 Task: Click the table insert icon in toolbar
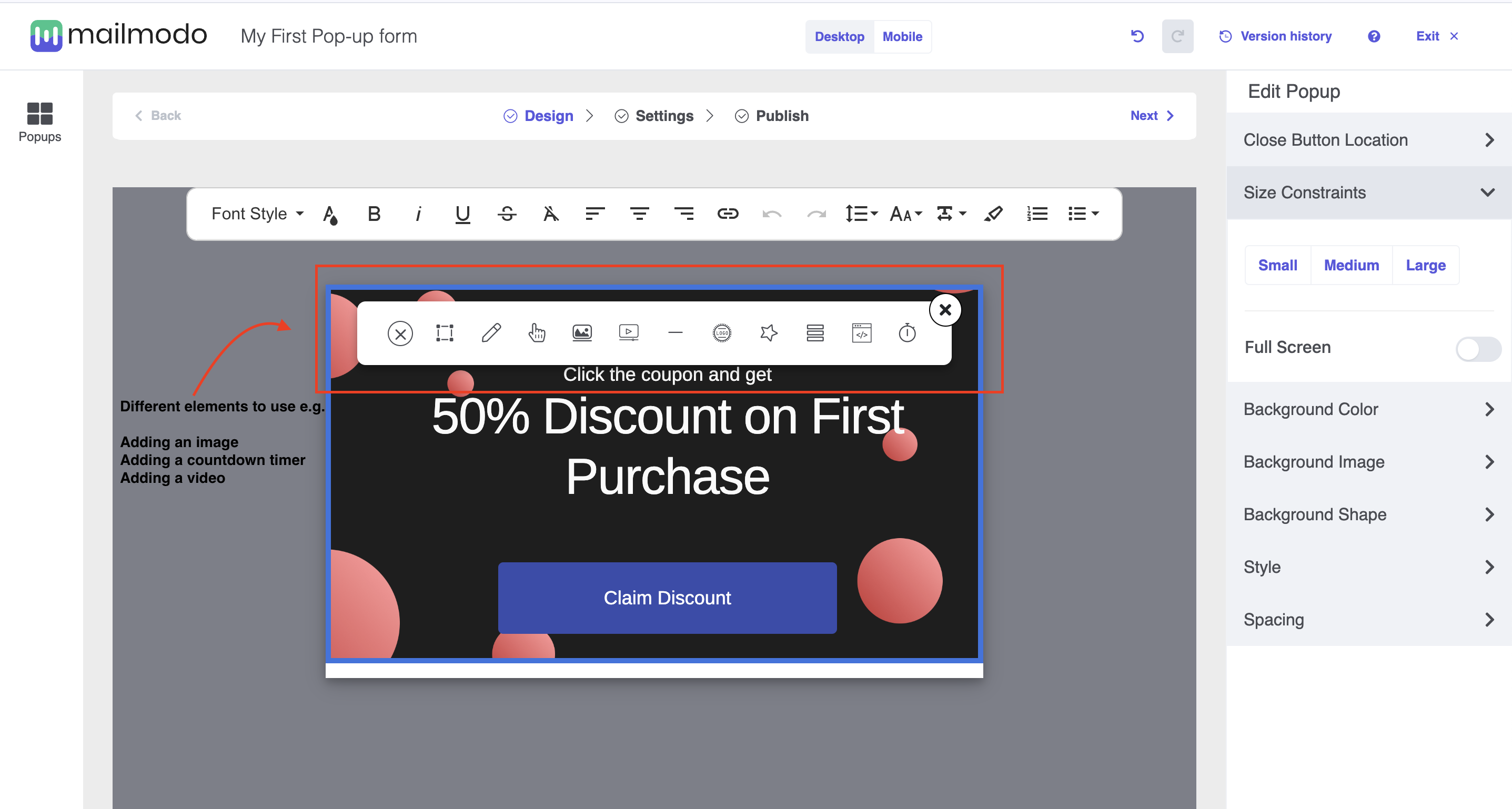click(x=813, y=333)
